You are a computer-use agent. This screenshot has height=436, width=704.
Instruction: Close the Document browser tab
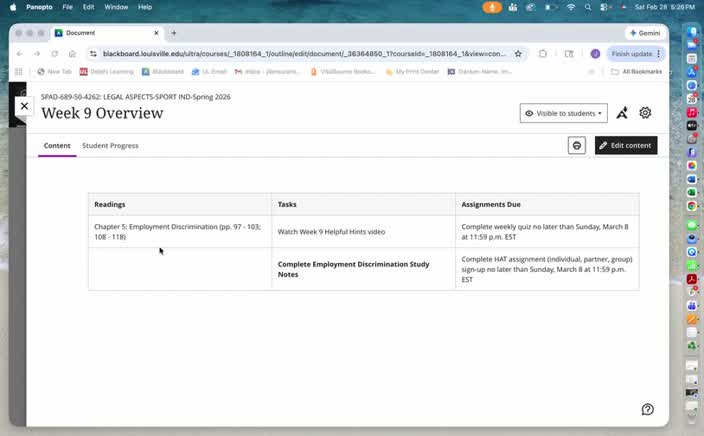click(x=156, y=33)
